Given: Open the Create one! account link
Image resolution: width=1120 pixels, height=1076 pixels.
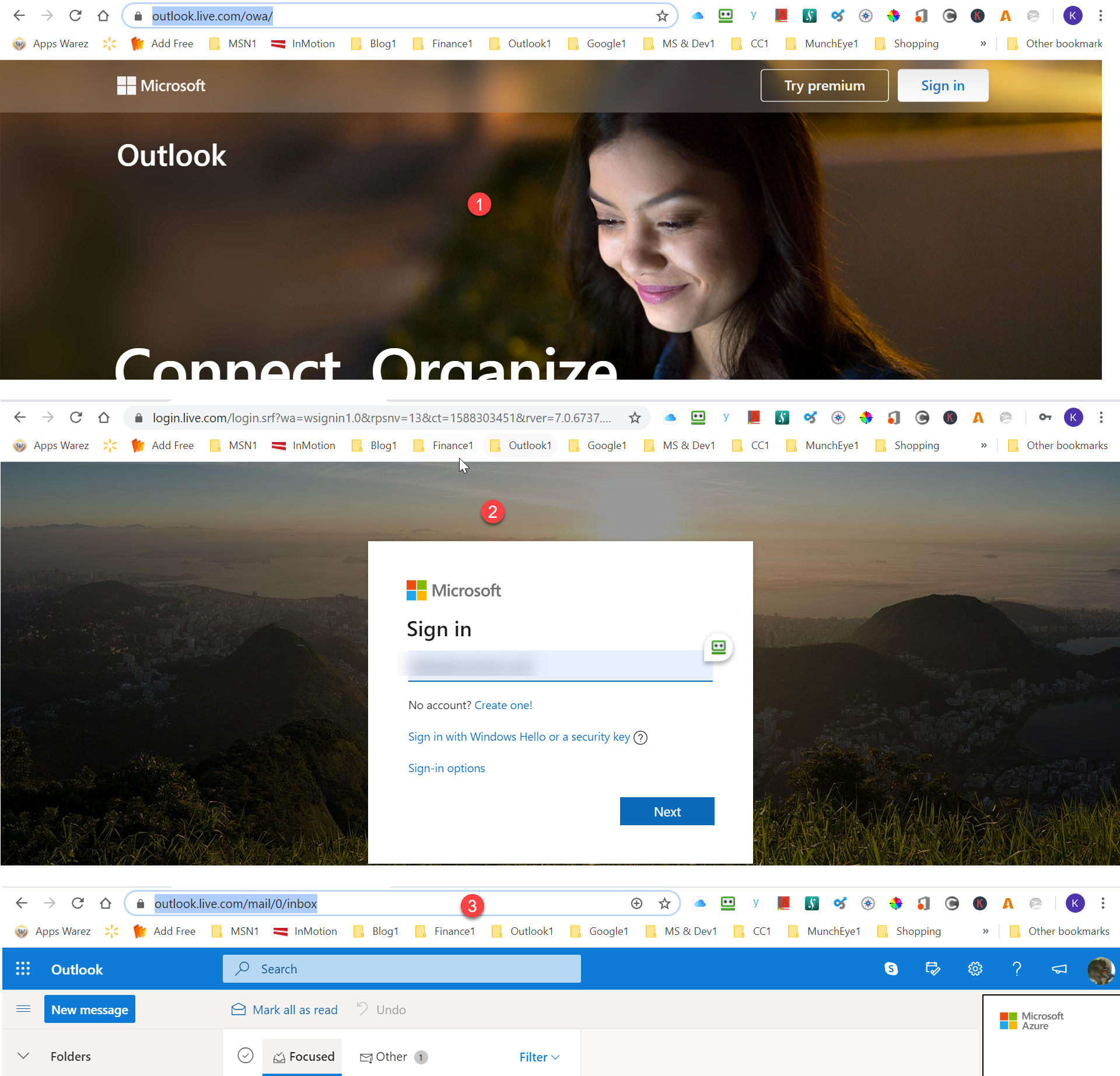Looking at the screenshot, I should 503,705.
